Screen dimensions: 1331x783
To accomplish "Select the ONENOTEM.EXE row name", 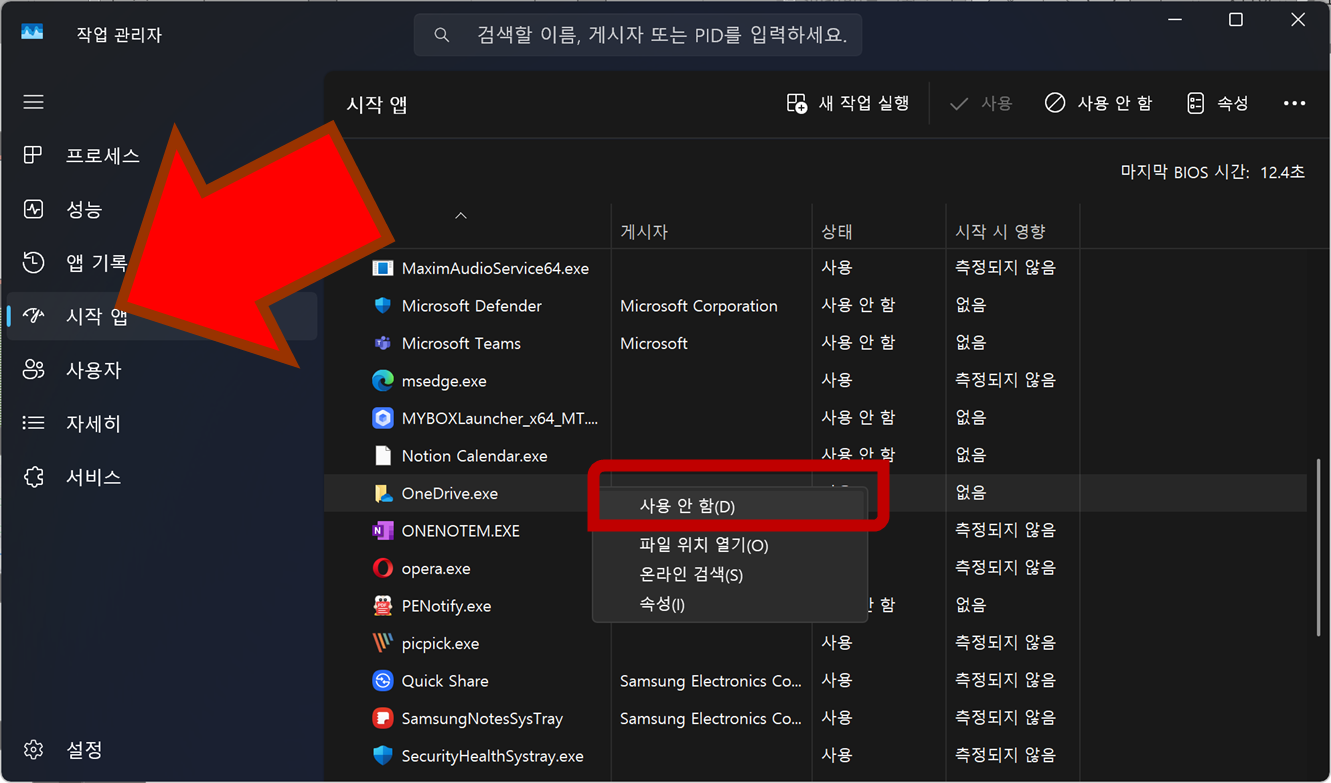I will (x=460, y=531).
